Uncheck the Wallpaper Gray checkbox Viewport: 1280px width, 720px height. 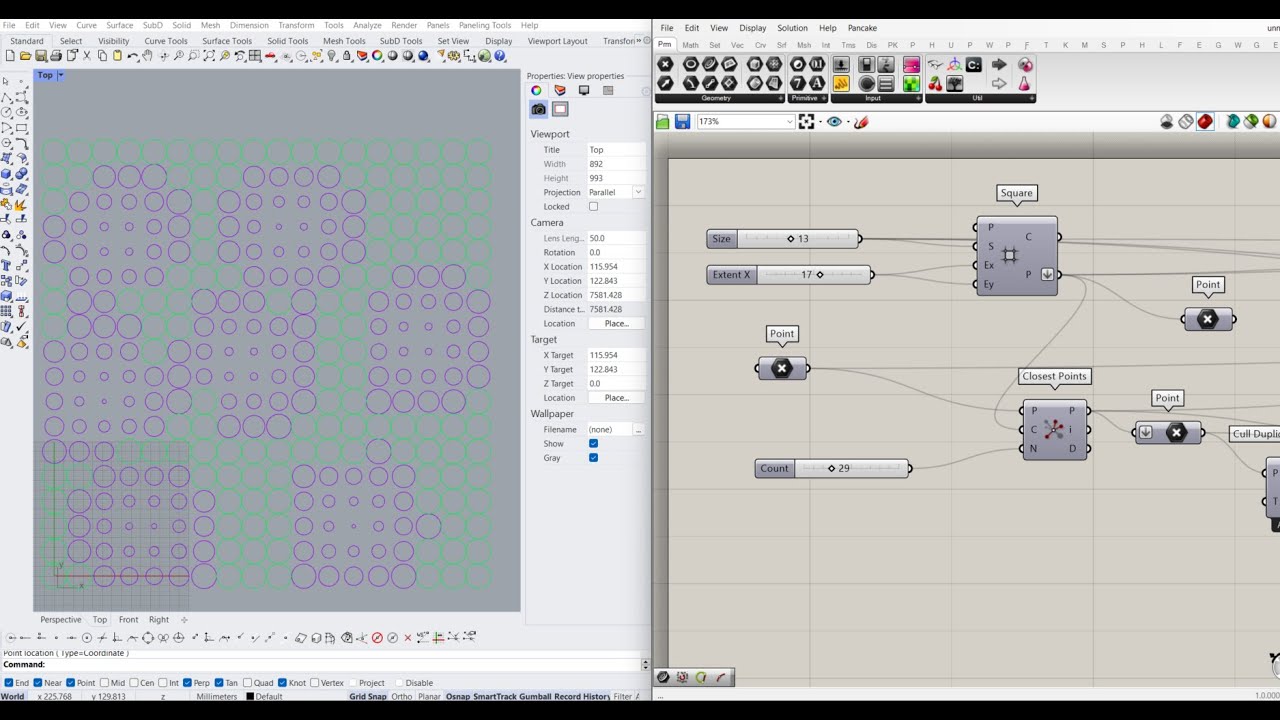593,458
